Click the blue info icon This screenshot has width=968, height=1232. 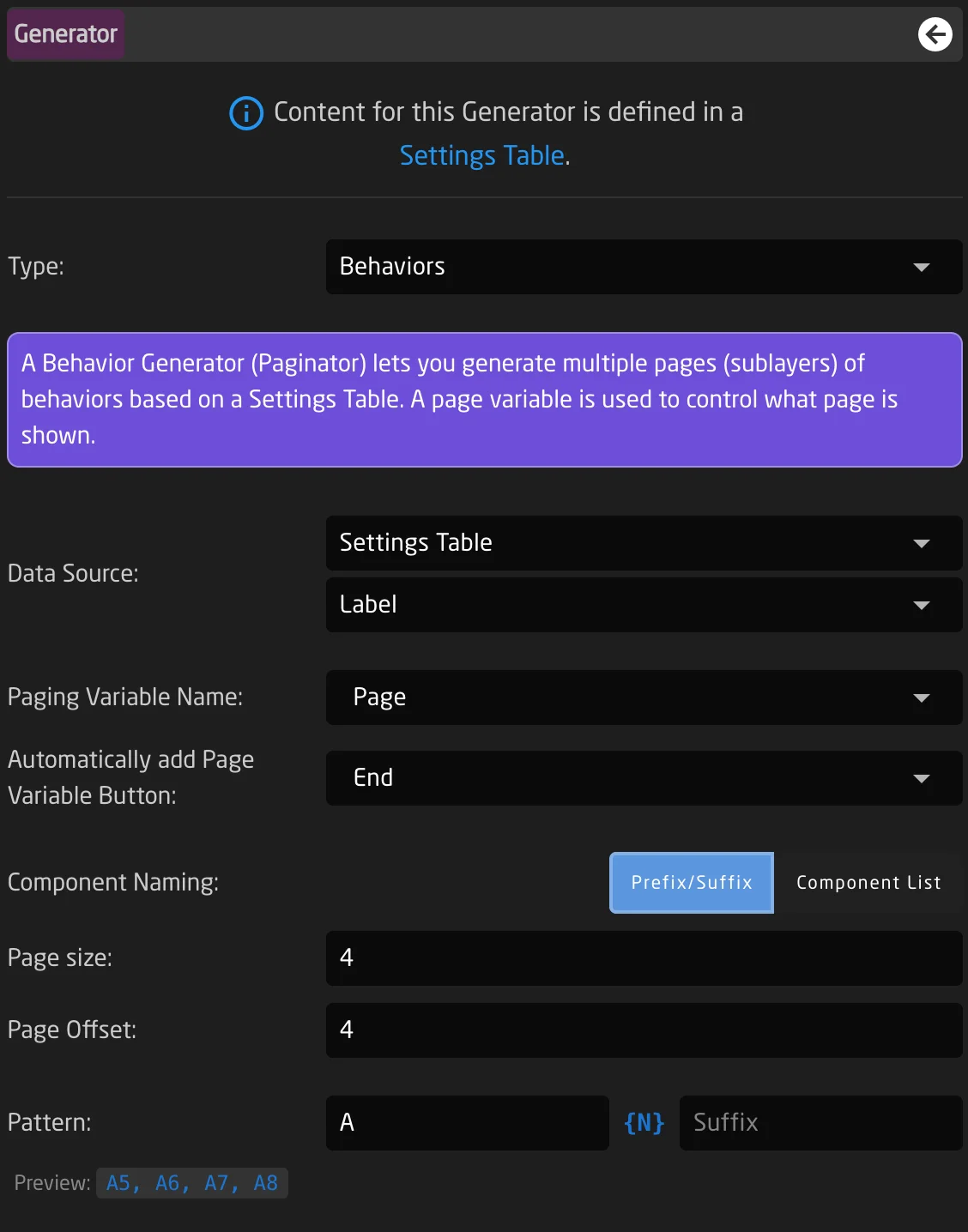[x=245, y=112]
